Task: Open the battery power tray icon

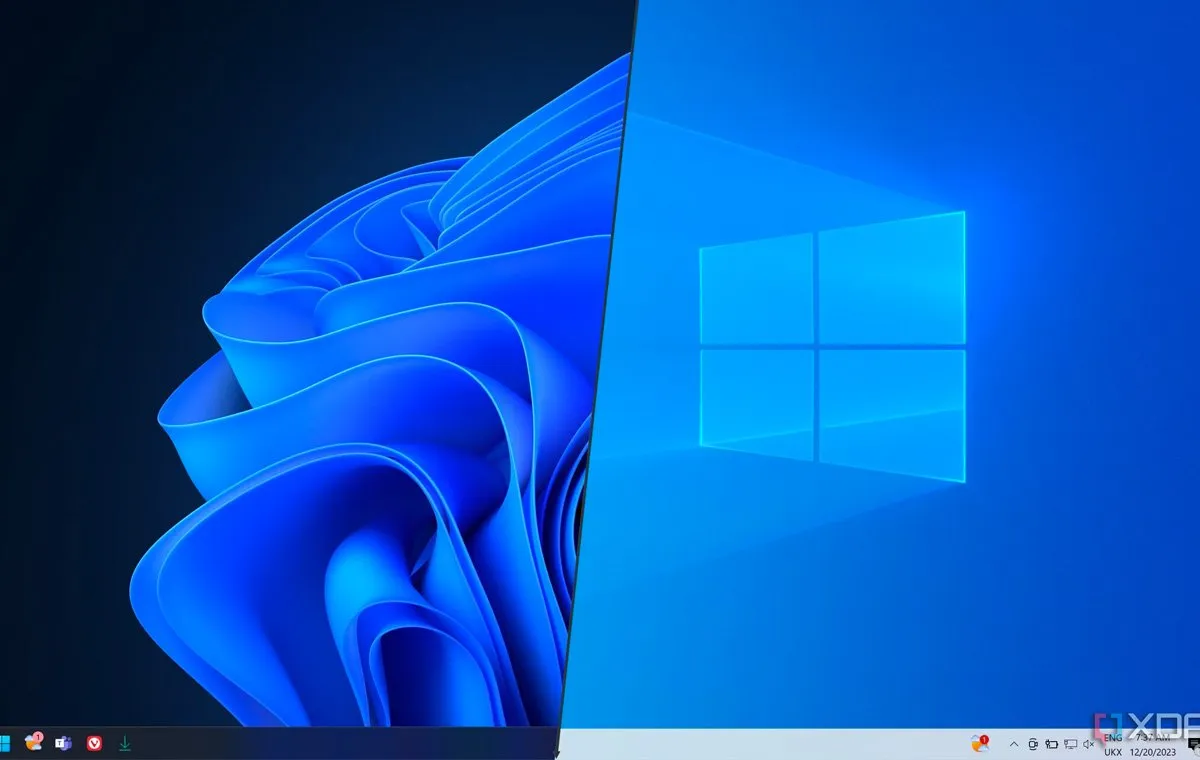Action: point(1051,744)
